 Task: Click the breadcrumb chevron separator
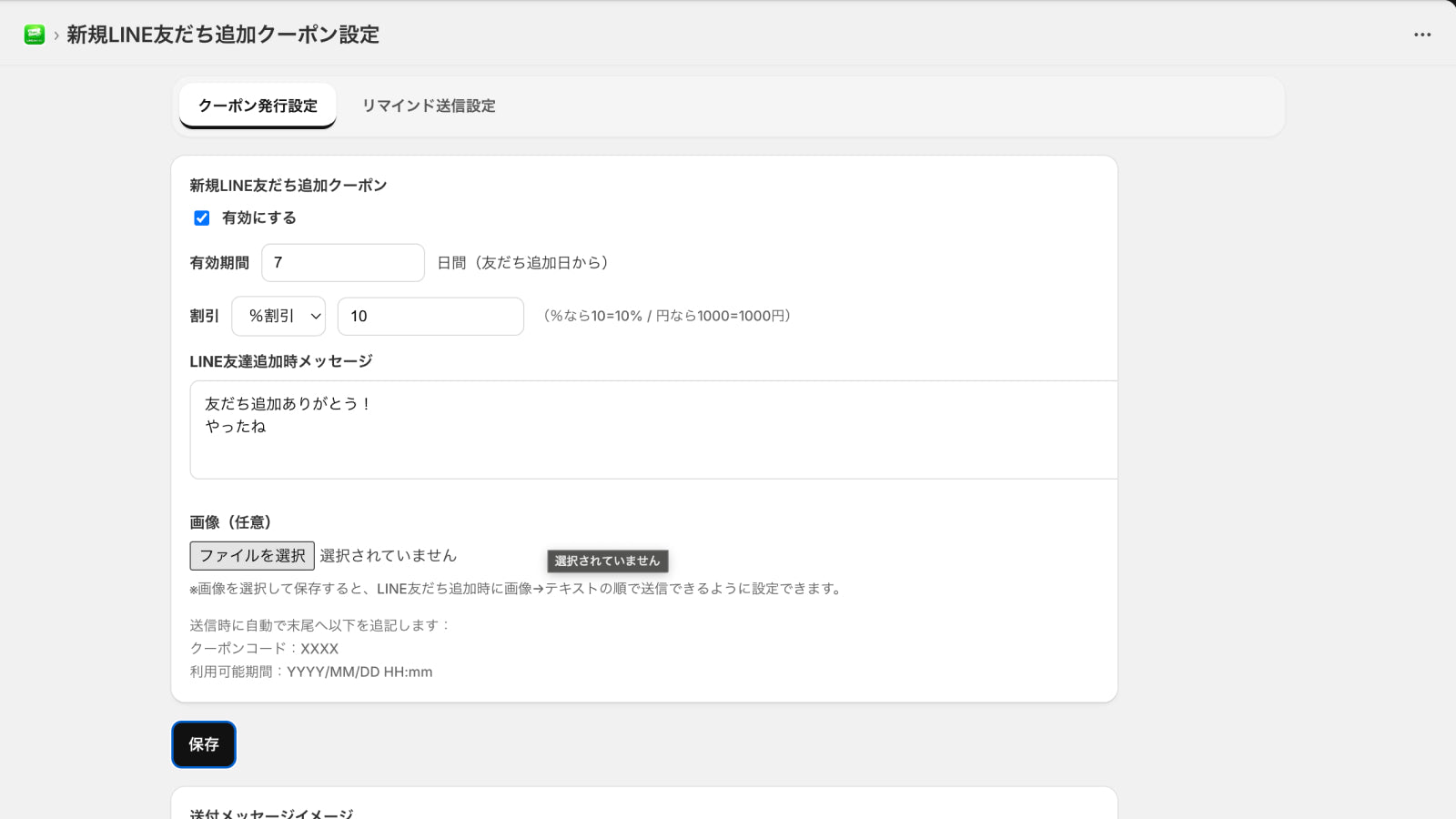point(53,35)
